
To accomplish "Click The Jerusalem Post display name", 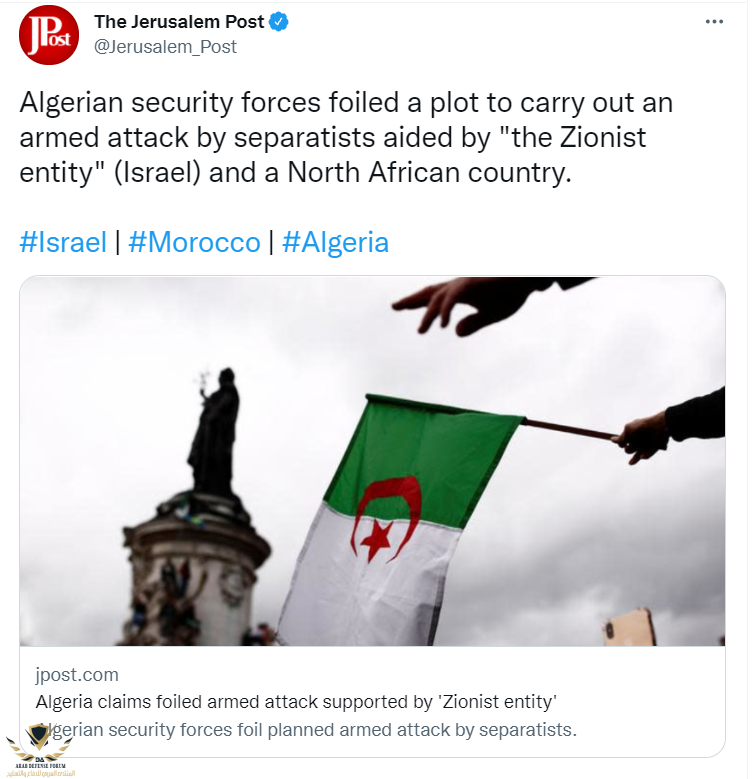I will pyautogui.click(x=178, y=21).
